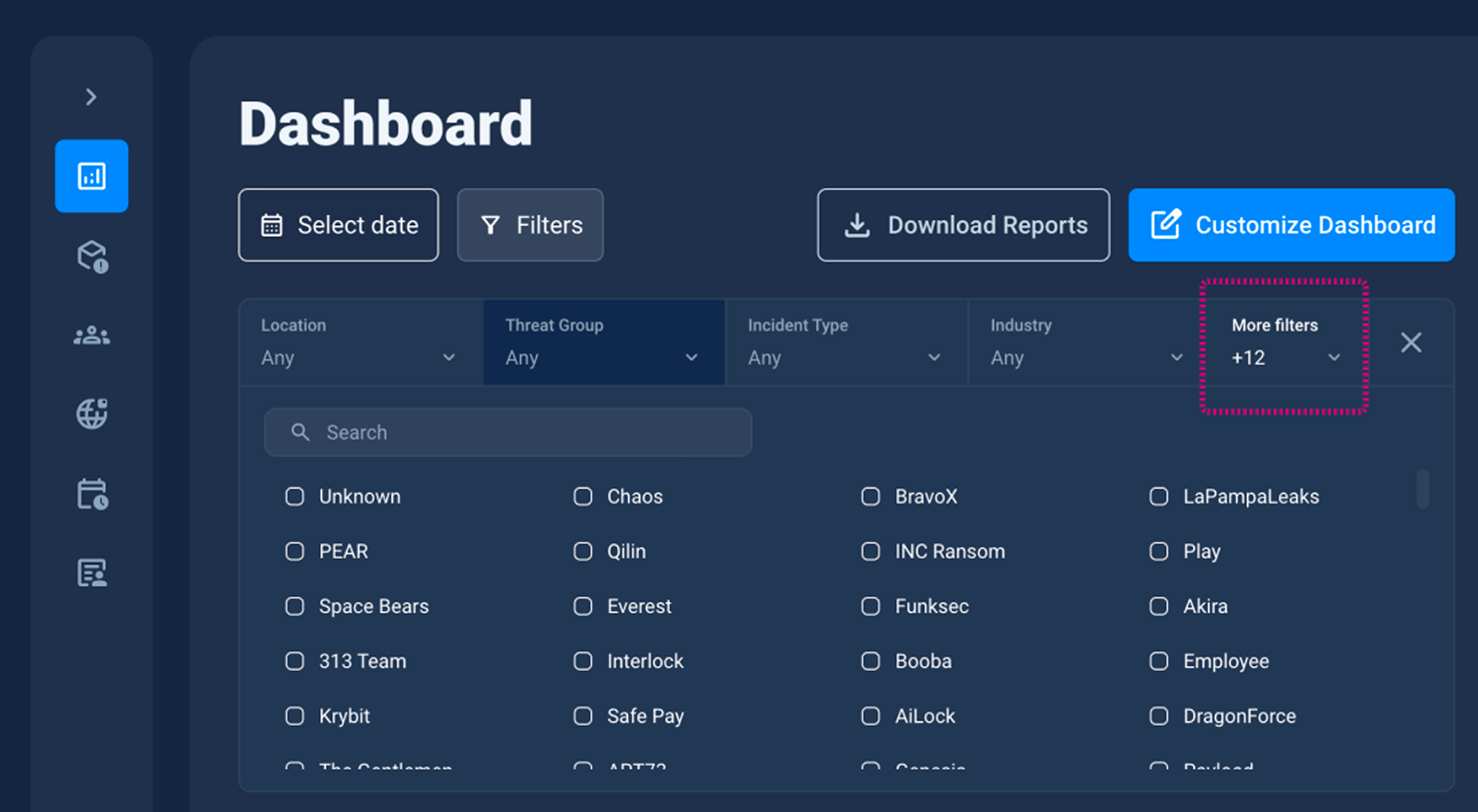Open the user report list icon in sidebar
Image resolution: width=1478 pixels, height=812 pixels.
(x=92, y=573)
